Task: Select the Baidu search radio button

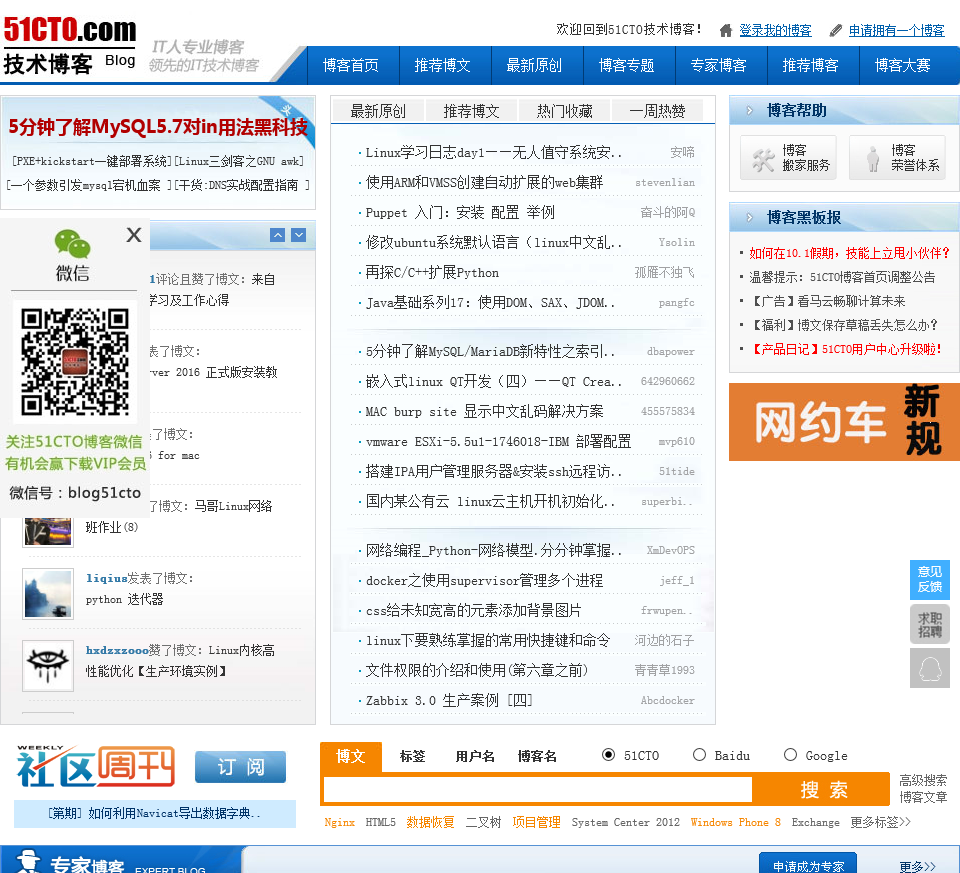Action: pyautogui.click(x=699, y=754)
